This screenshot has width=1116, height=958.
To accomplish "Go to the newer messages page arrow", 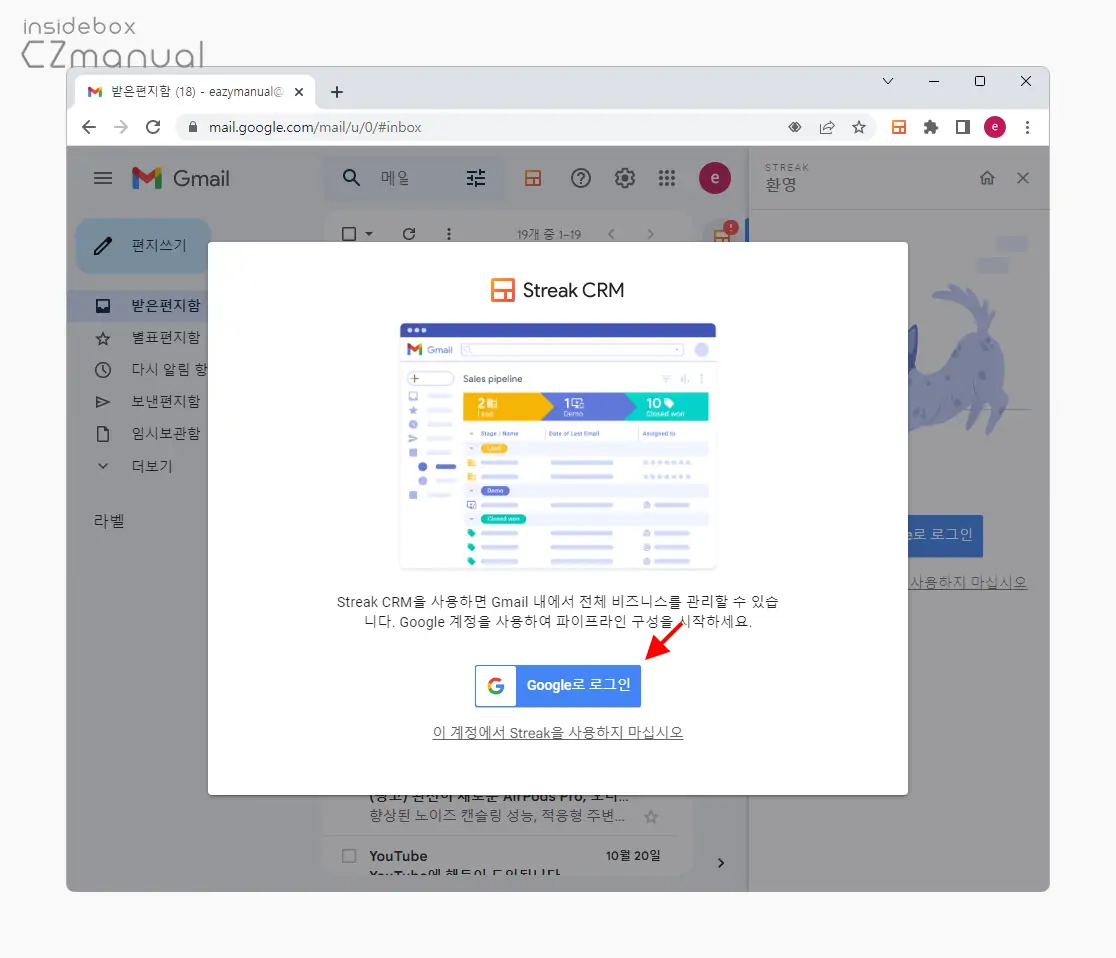I will point(611,233).
